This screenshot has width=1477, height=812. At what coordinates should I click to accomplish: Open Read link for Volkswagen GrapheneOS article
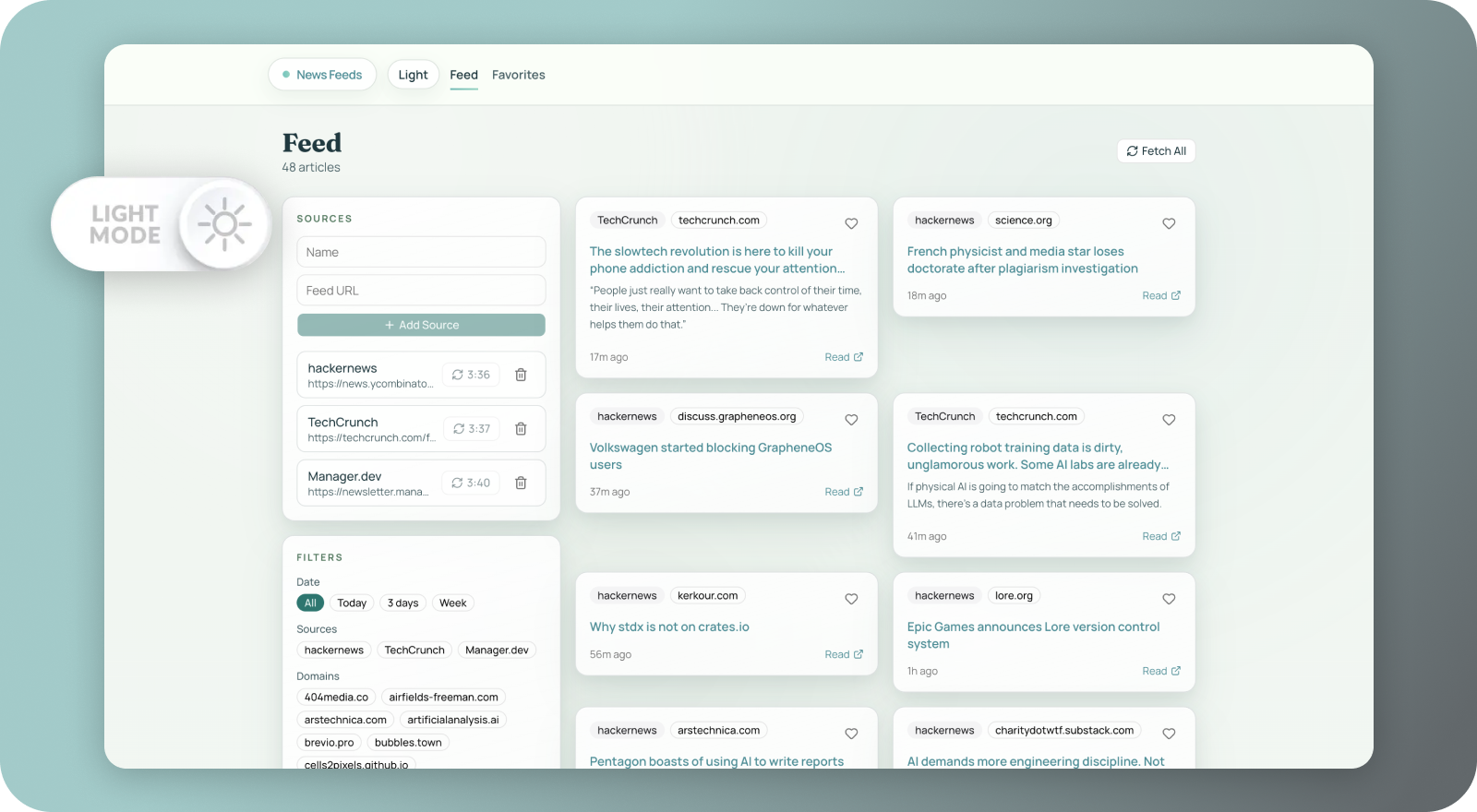click(x=844, y=492)
